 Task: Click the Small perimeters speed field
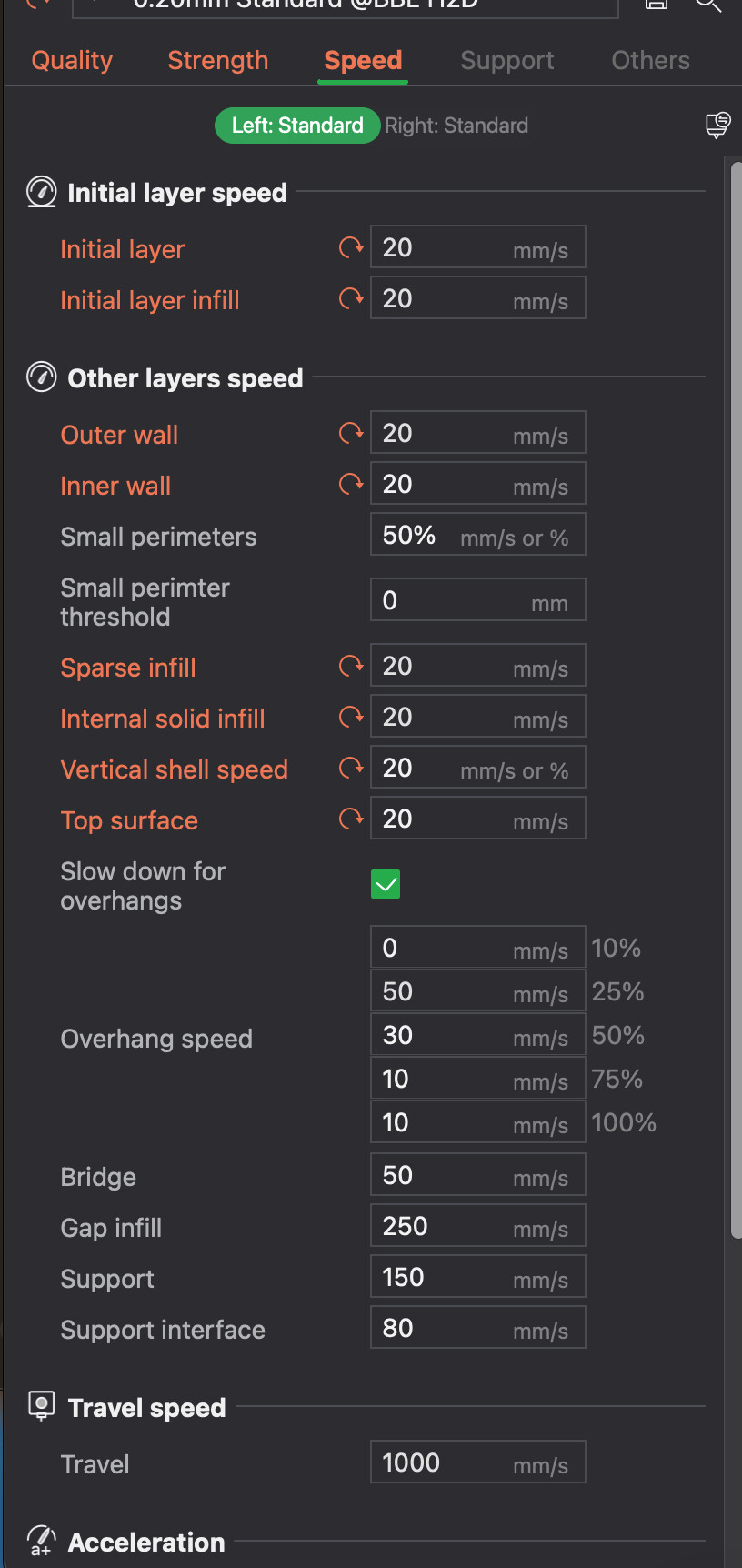[x=477, y=534]
